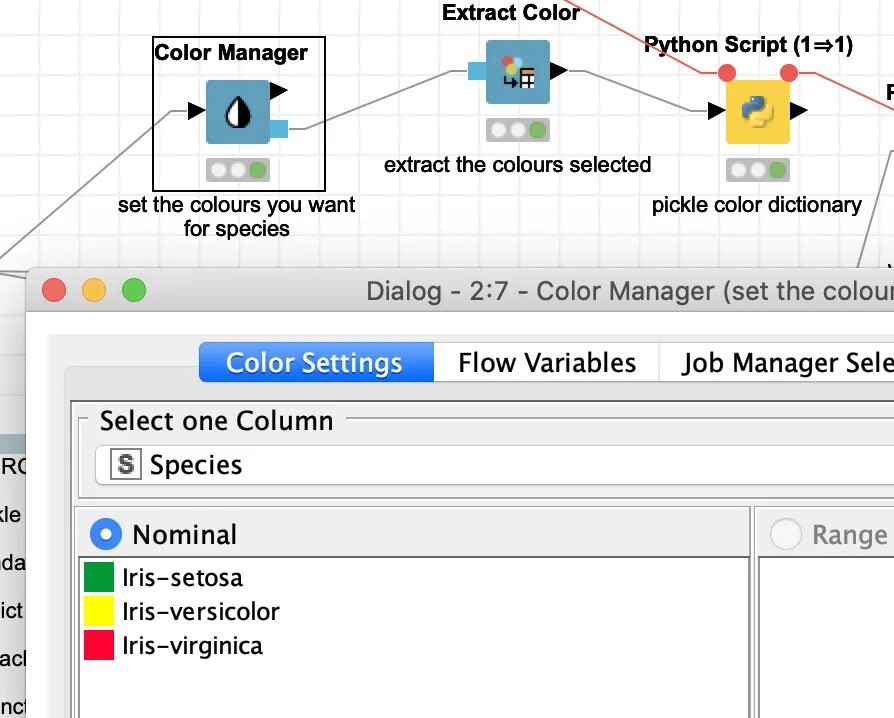Stay on the Color Settings tab
The height and width of the screenshot is (718, 894).
point(315,362)
